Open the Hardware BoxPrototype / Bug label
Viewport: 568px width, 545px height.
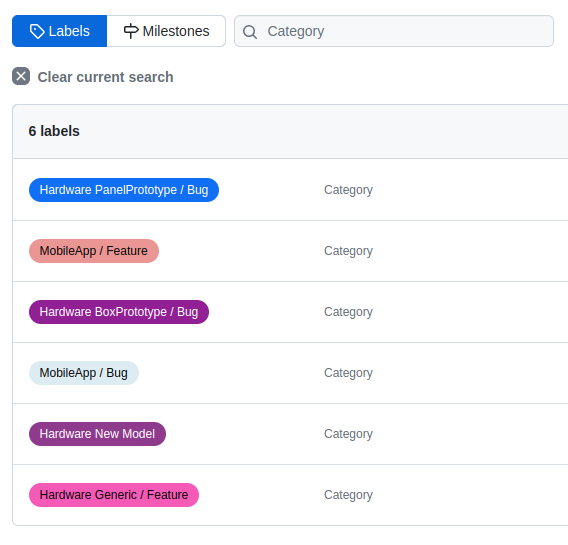tap(119, 312)
